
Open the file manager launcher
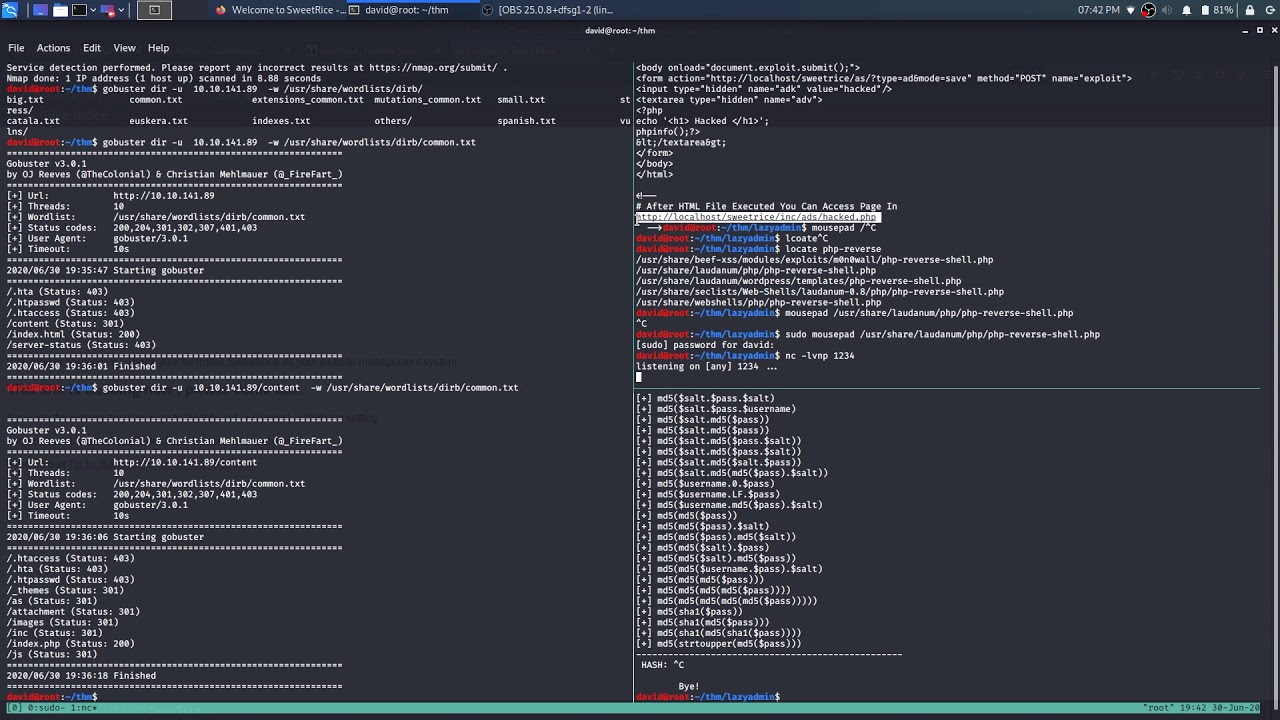pos(60,10)
